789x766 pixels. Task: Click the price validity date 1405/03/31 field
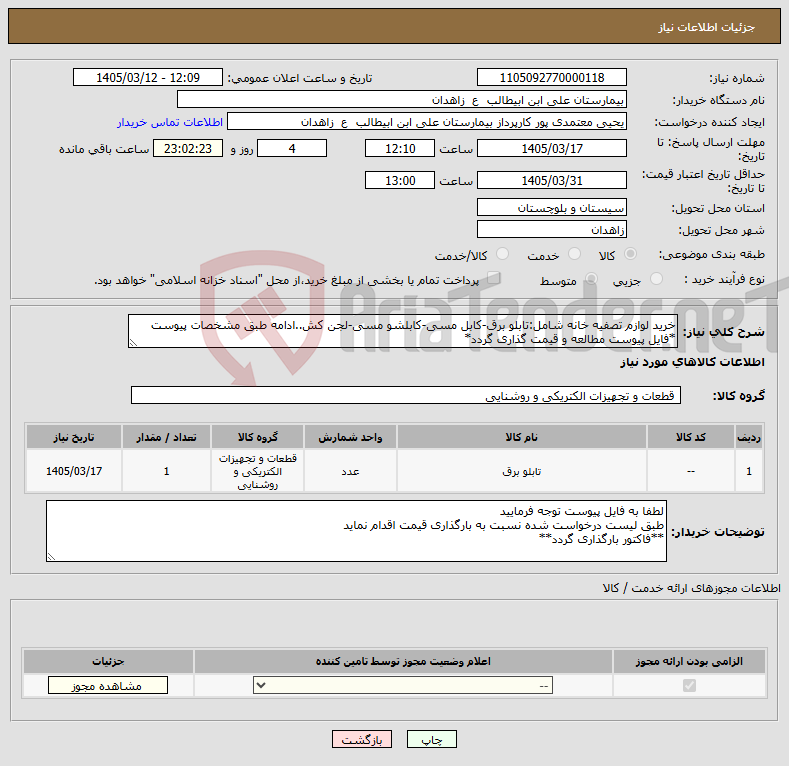[x=551, y=180]
